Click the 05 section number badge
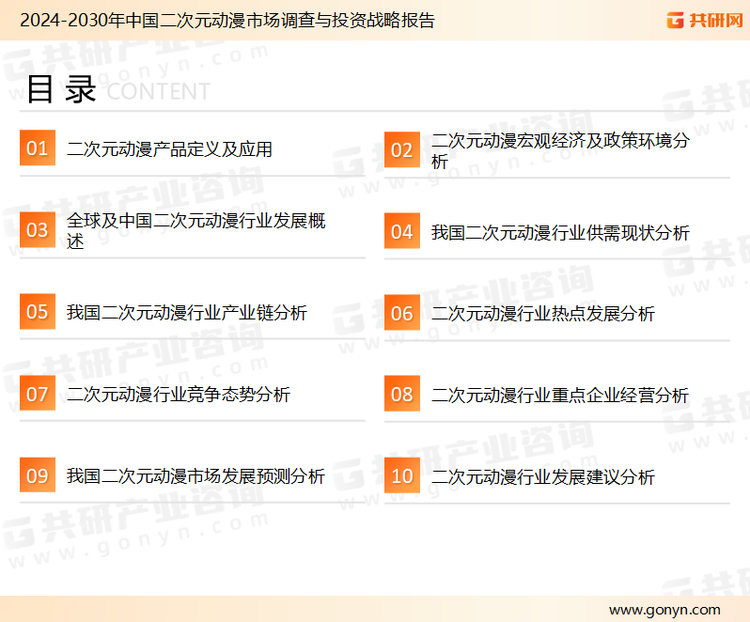Viewport: 750px width, 622px height. pyautogui.click(x=37, y=312)
